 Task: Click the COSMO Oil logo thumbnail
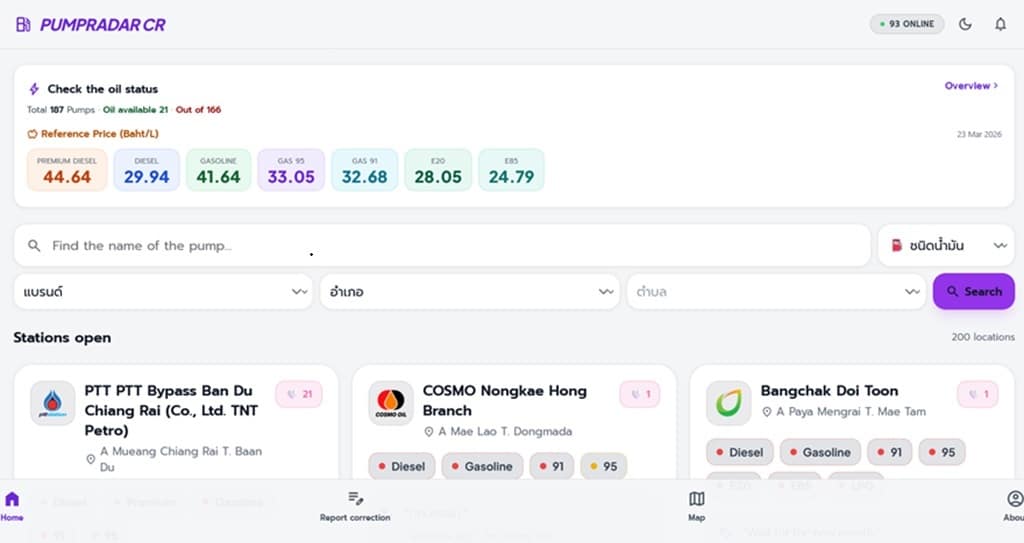click(391, 403)
